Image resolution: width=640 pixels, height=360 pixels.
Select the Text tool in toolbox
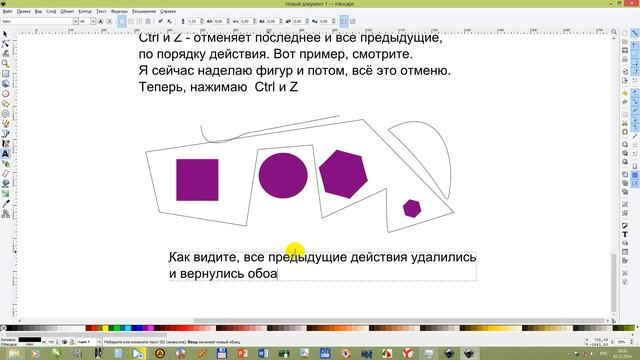coord(5,154)
